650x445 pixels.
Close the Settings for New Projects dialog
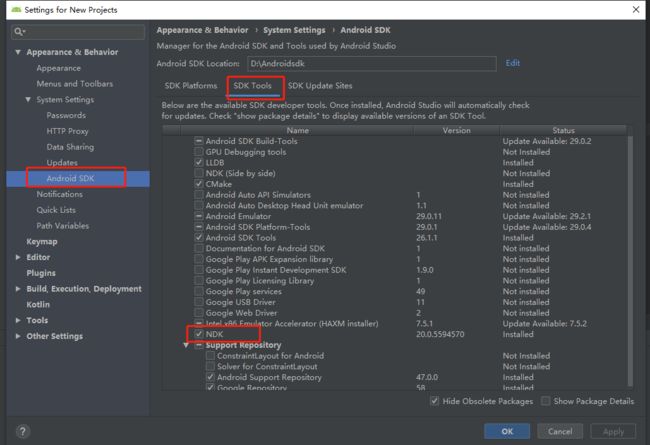(636, 9)
